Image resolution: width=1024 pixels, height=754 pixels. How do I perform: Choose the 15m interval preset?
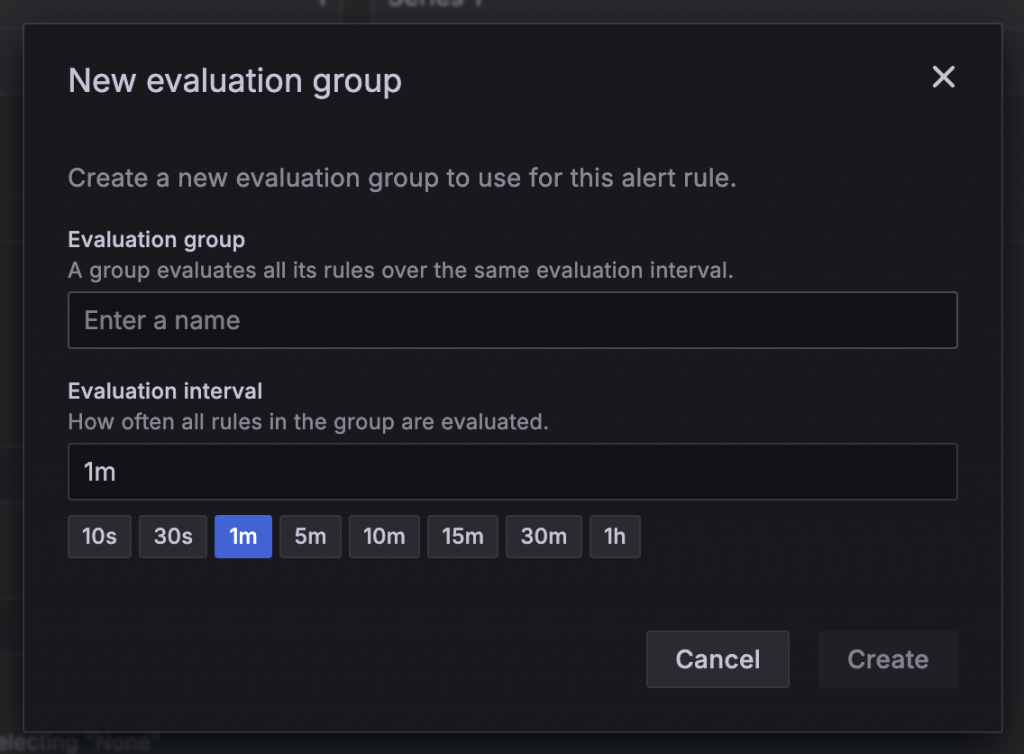[x=462, y=537]
